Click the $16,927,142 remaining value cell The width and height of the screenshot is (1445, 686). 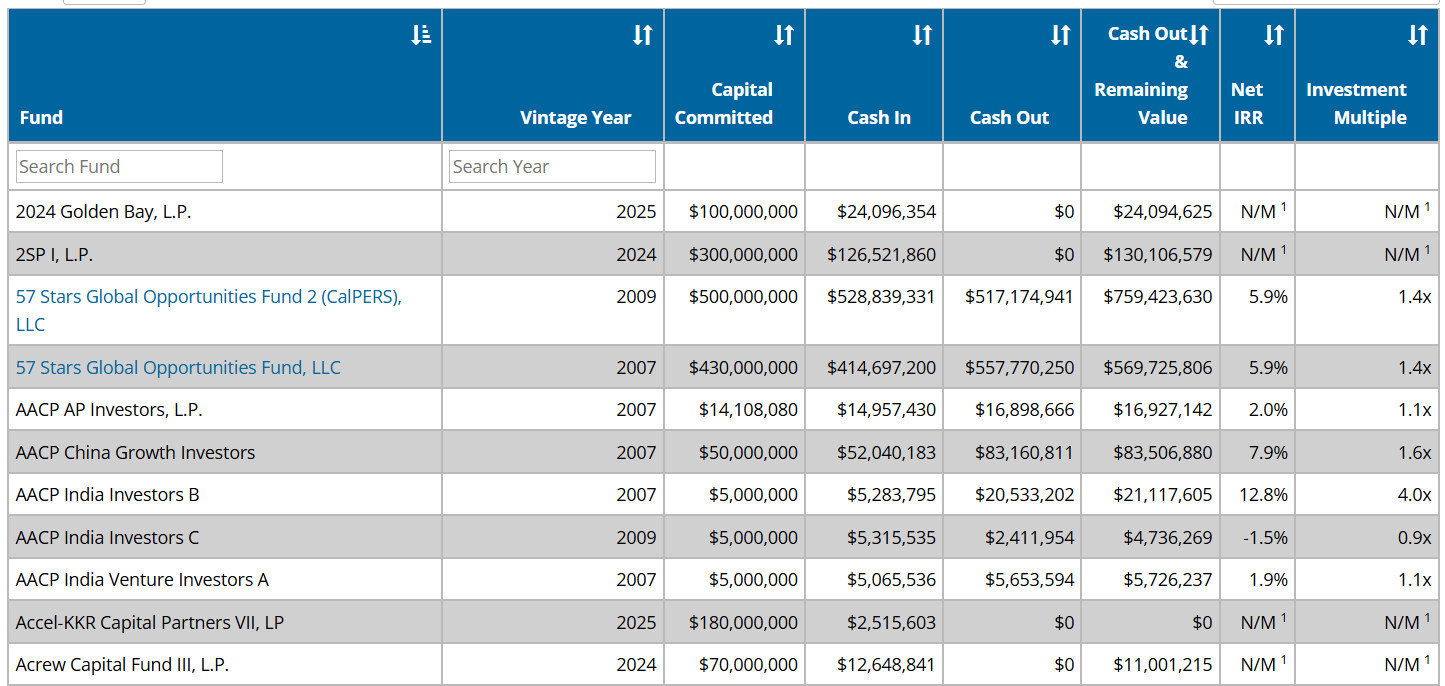coord(1162,409)
